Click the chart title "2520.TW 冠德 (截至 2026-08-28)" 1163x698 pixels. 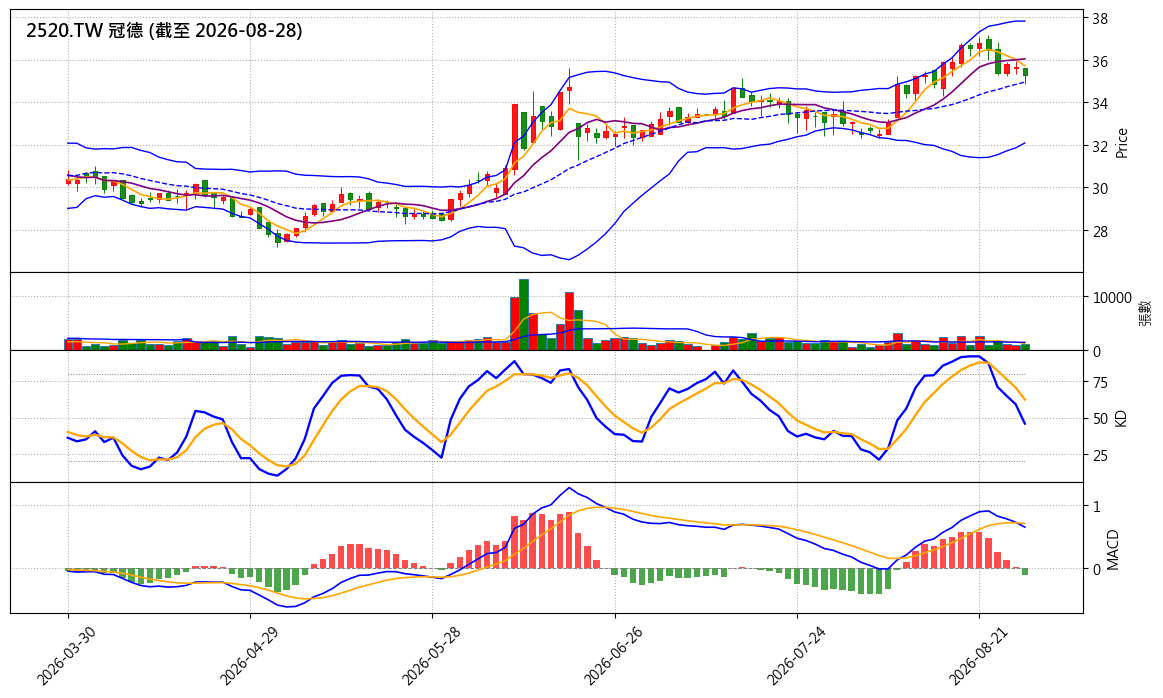coord(164,30)
